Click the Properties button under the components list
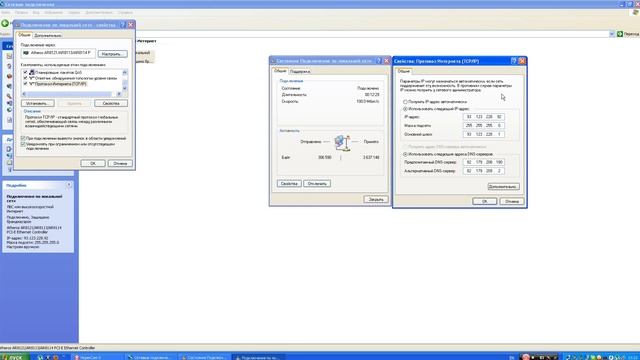The width and height of the screenshot is (640, 360). (x=111, y=103)
